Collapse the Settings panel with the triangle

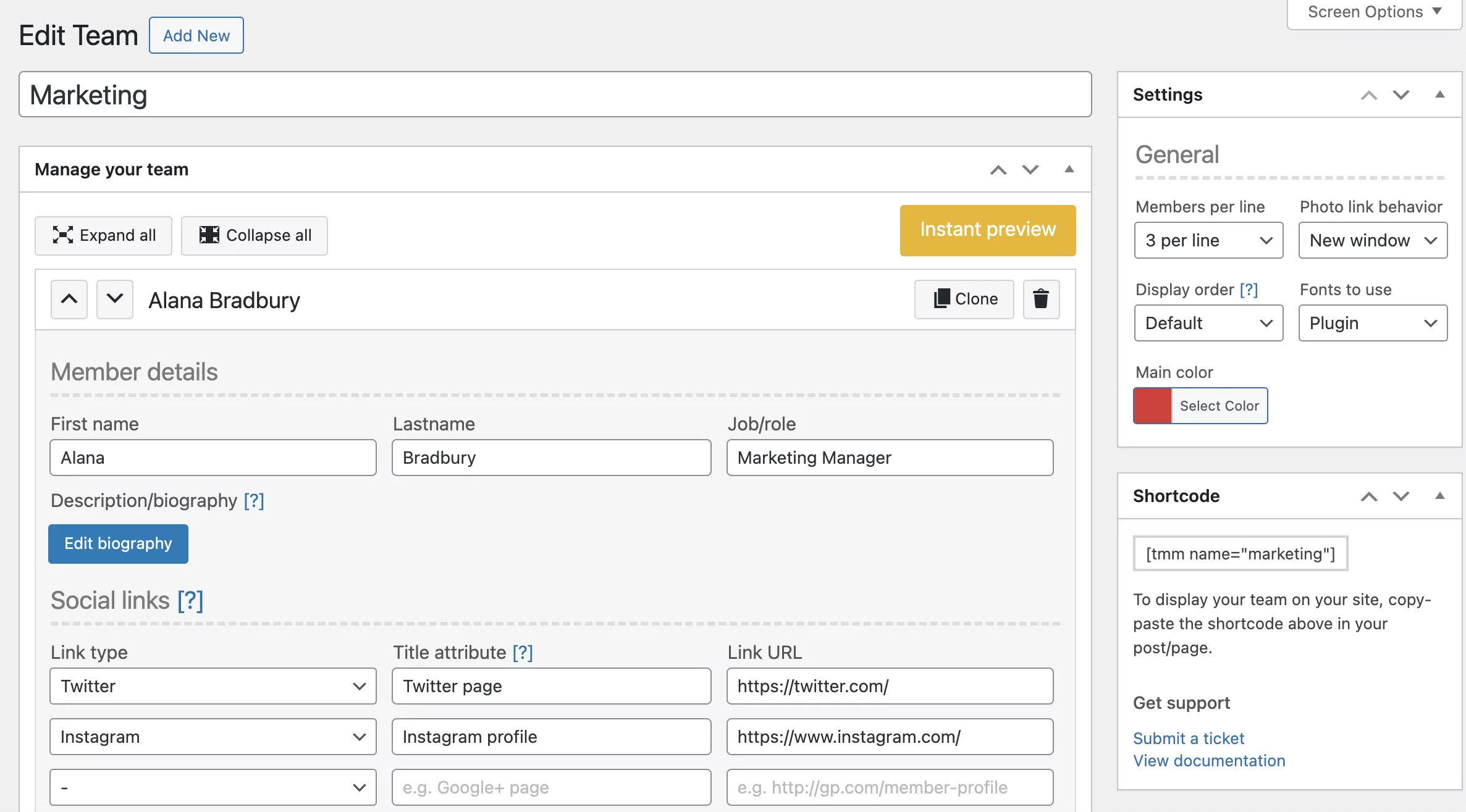(1440, 95)
